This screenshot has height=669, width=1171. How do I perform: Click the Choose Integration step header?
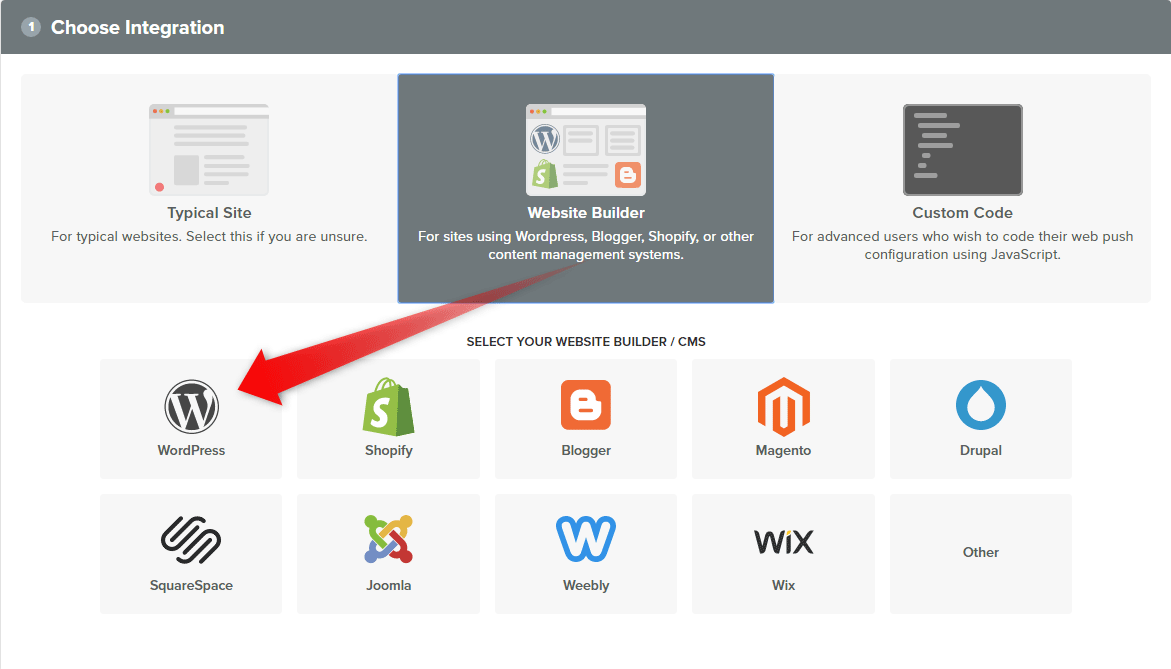pyautogui.click(x=138, y=27)
